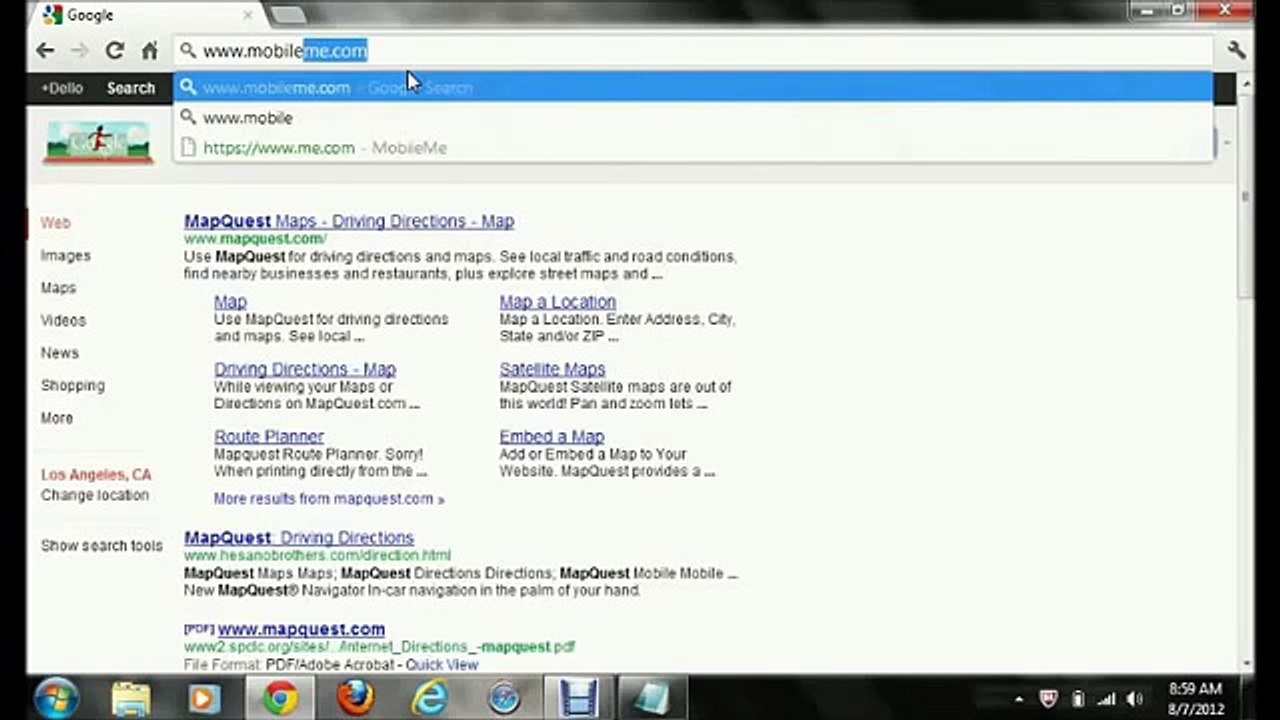Expand More search categories
The width and height of the screenshot is (1280, 720).
pyautogui.click(x=57, y=418)
